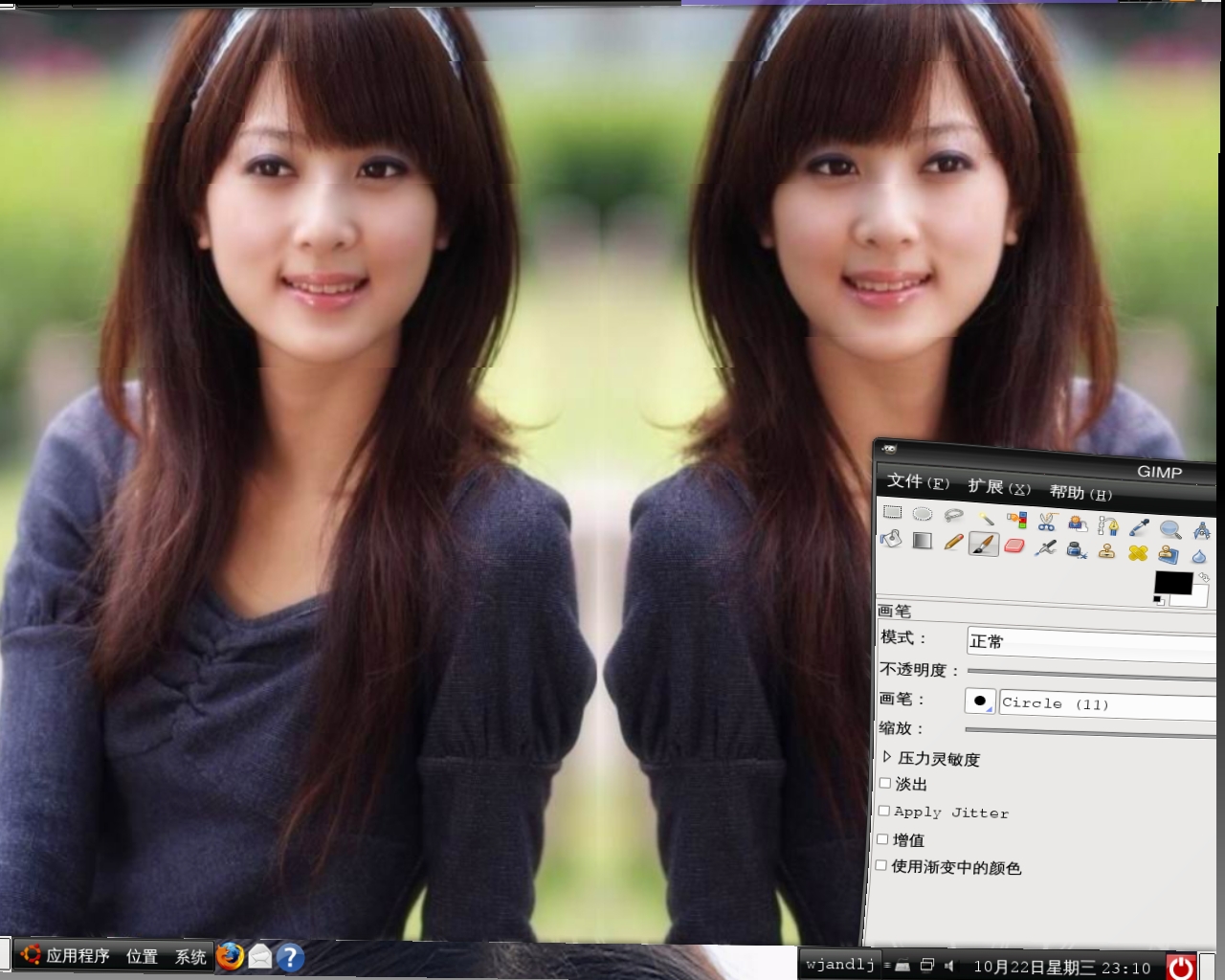Viewport: 1225px width, 980px height.
Task: Select the Ellipse Select tool
Action: tap(923, 514)
